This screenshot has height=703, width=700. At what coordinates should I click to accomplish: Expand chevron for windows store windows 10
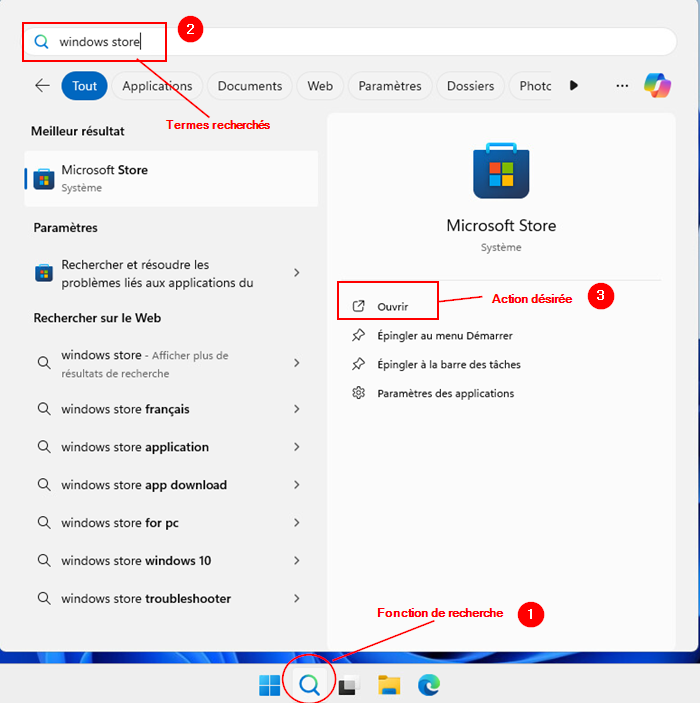click(x=296, y=560)
